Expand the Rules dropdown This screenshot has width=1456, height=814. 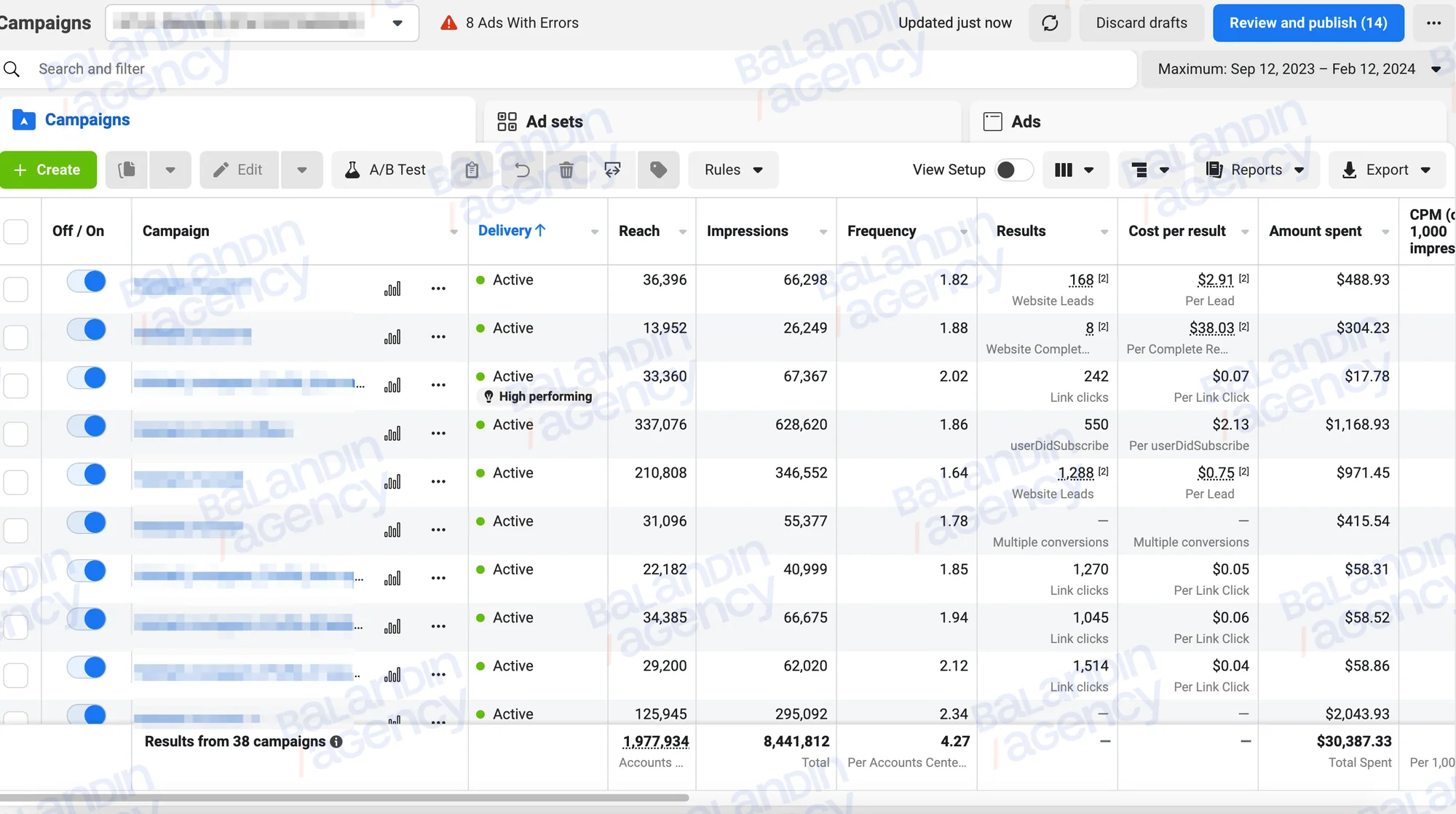click(x=733, y=170)
